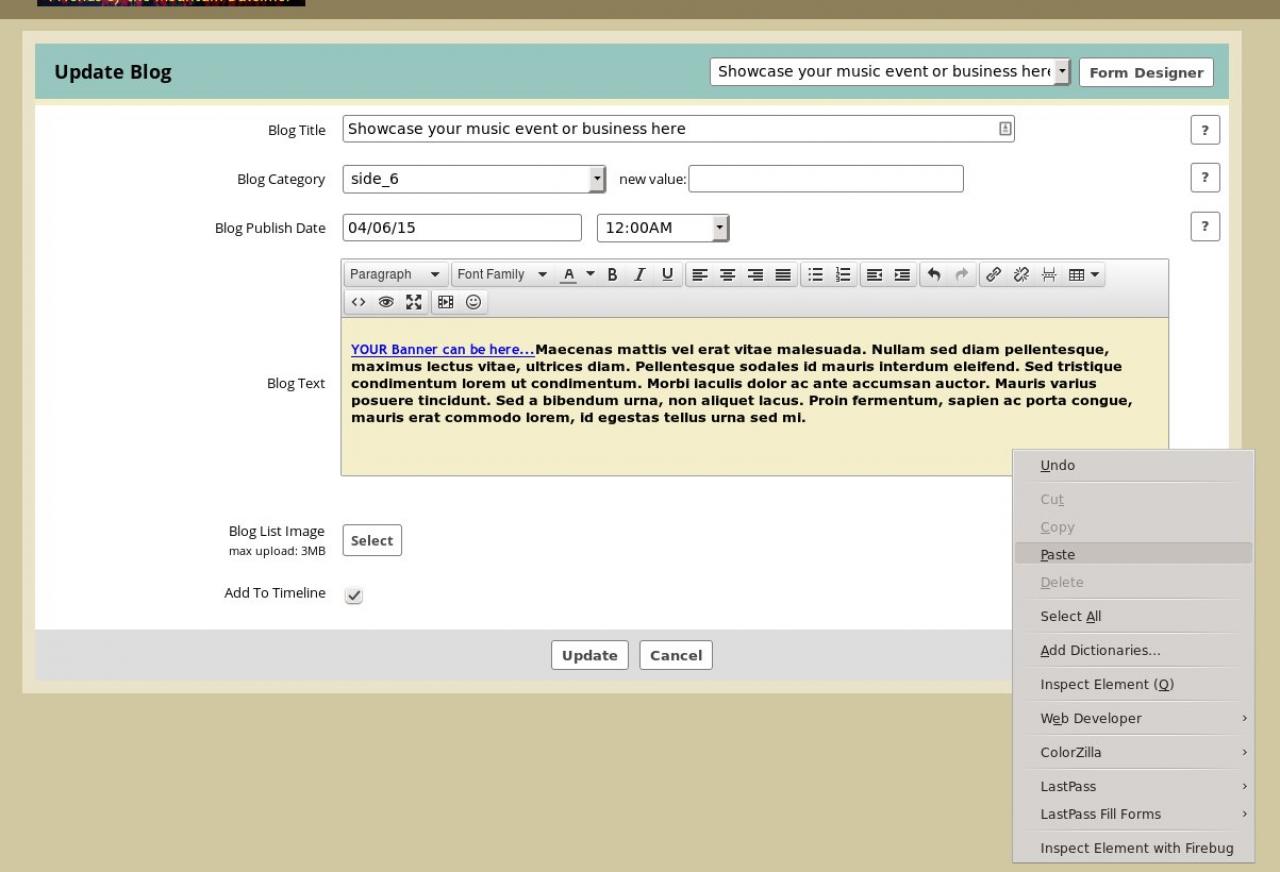The width and height of the screenshot is (1280, 872).
Task: Click the insert media icon
Action: coord(445,302)
